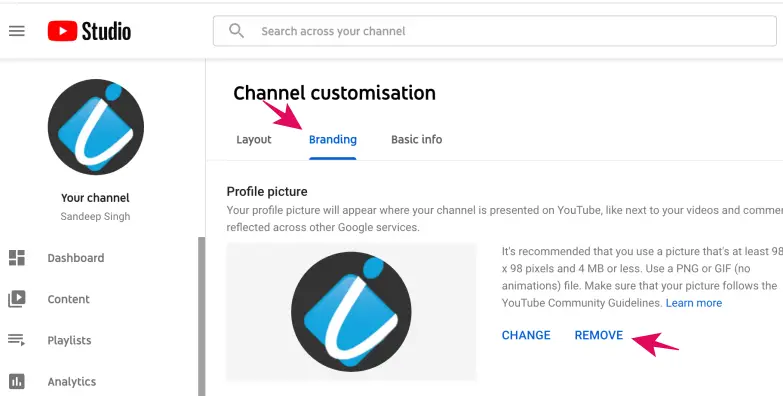Go to Content in sidebar
This screenshot has height=396, width=783.
[68, 299]
